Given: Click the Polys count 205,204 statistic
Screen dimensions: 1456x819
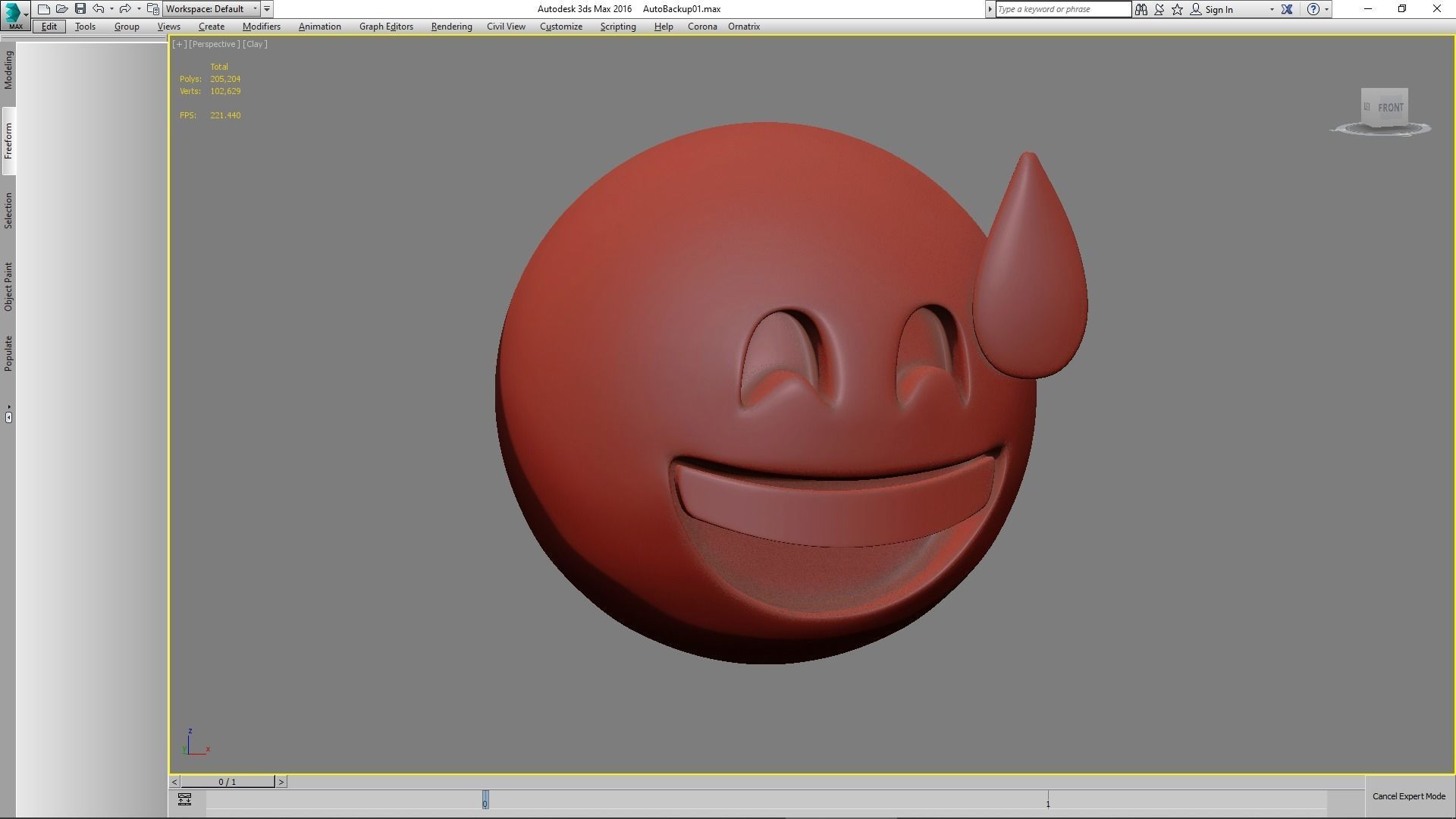Looking at the screenshot, I should click(x=225, y=79).
